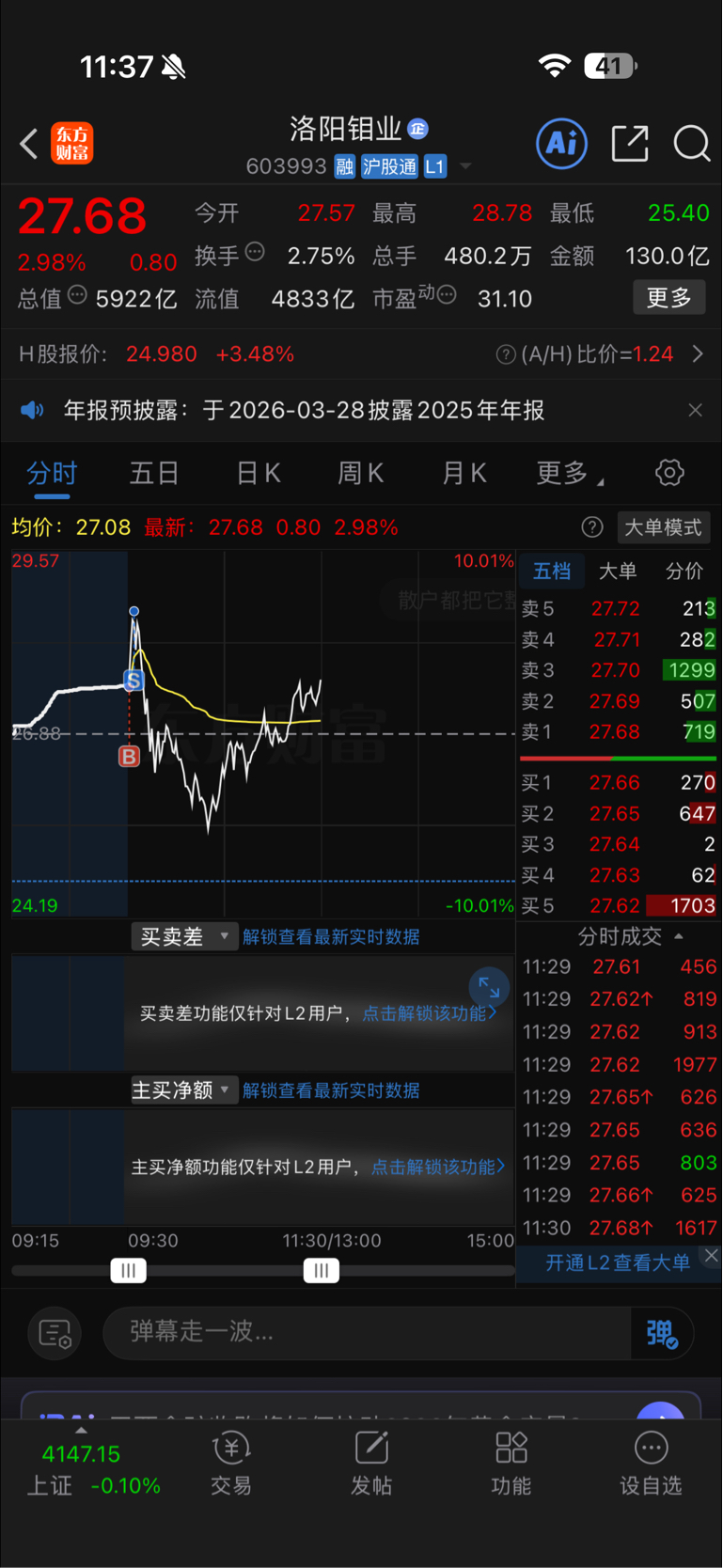
Task: Tap 卖1 price 27.68 in order book
Action: click(615, 732)
